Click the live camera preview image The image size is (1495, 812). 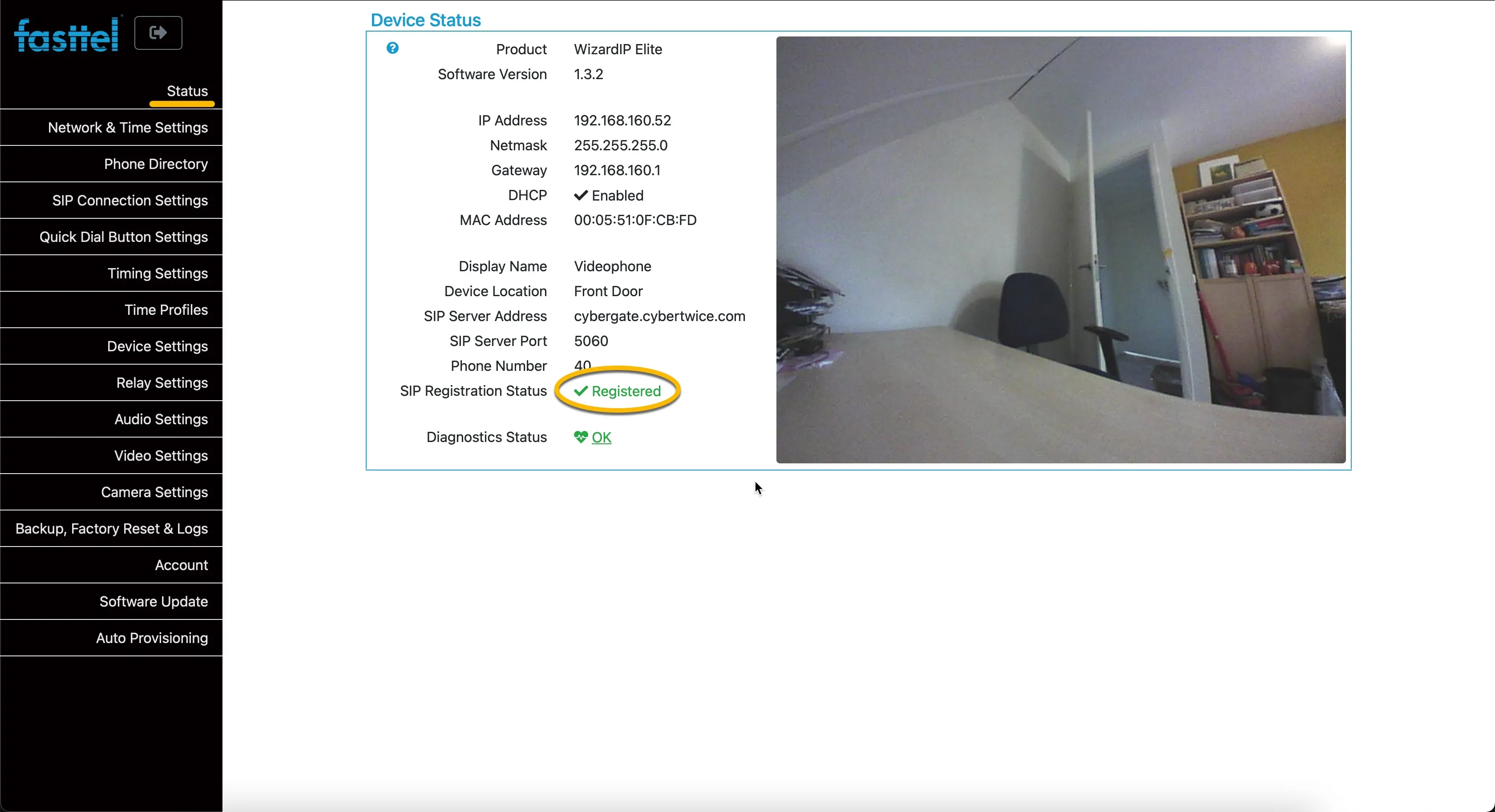coord(1061,250)
